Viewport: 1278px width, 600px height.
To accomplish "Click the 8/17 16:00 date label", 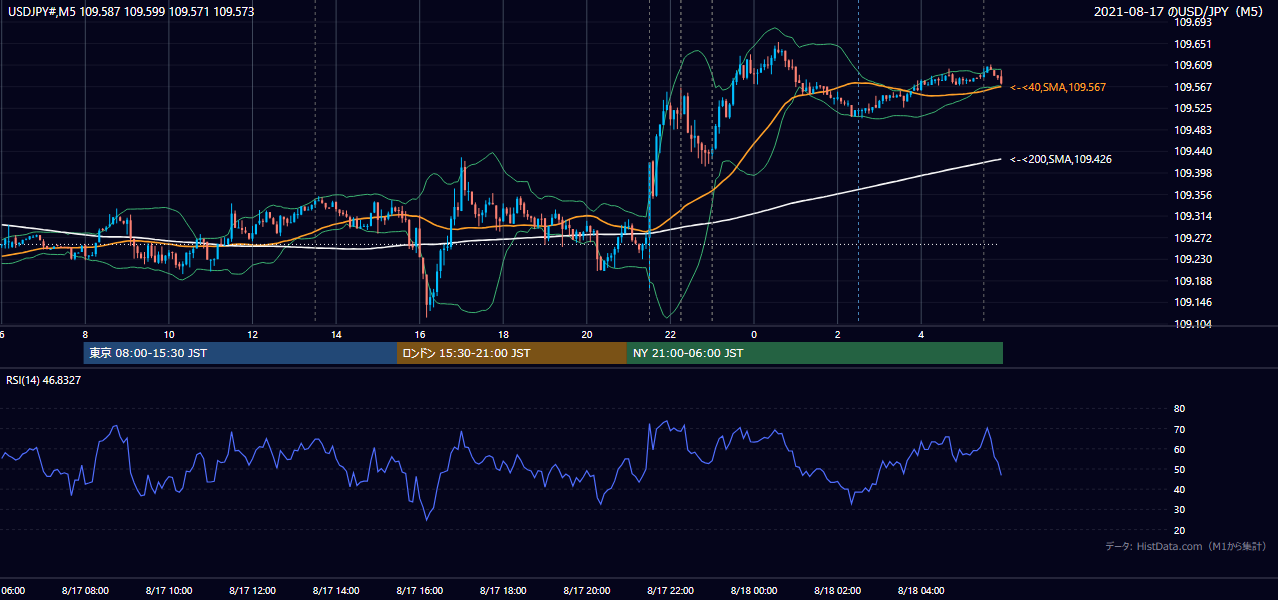I will 420,591.
